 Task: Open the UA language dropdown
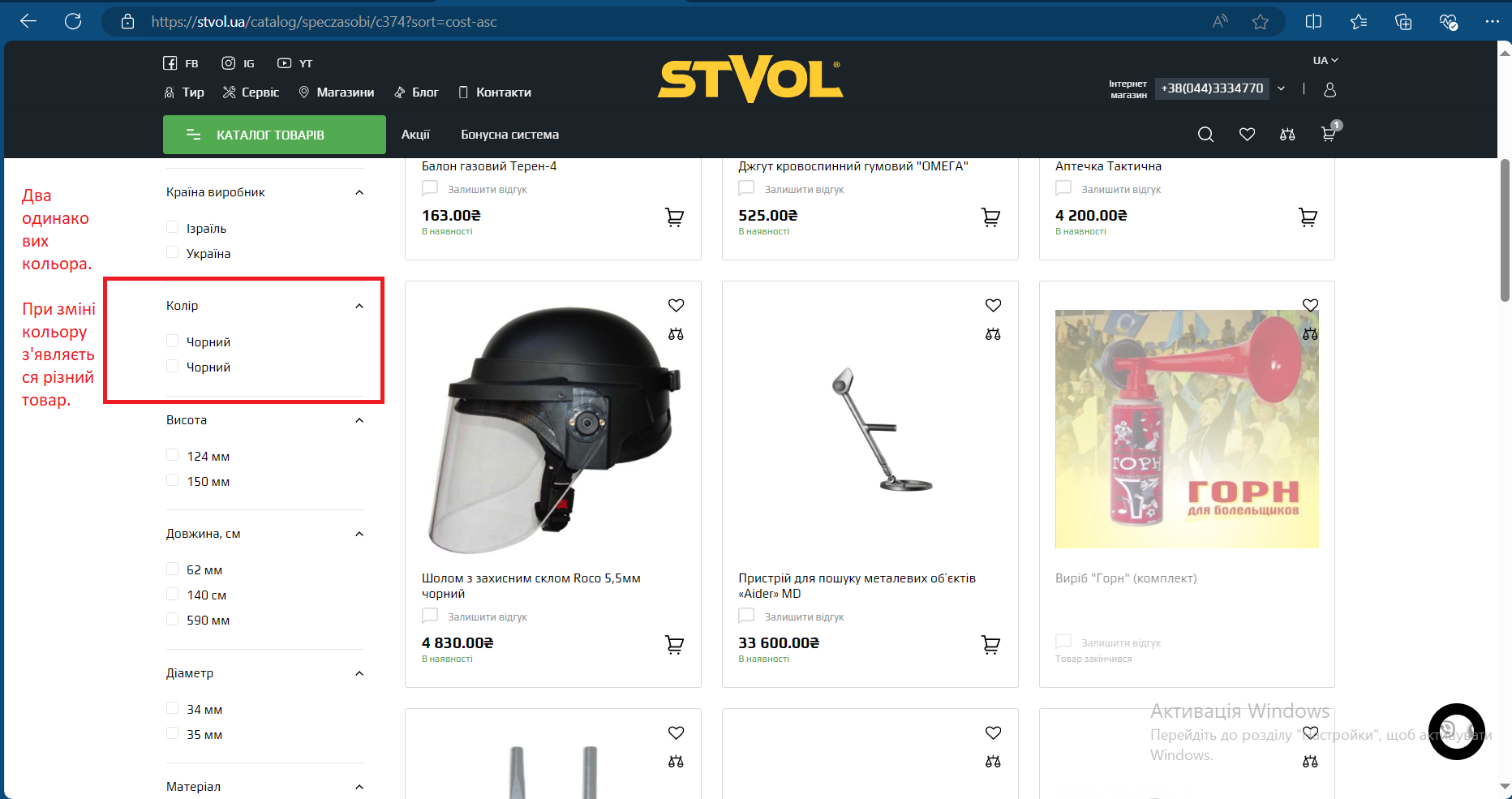coord(1325,61)
